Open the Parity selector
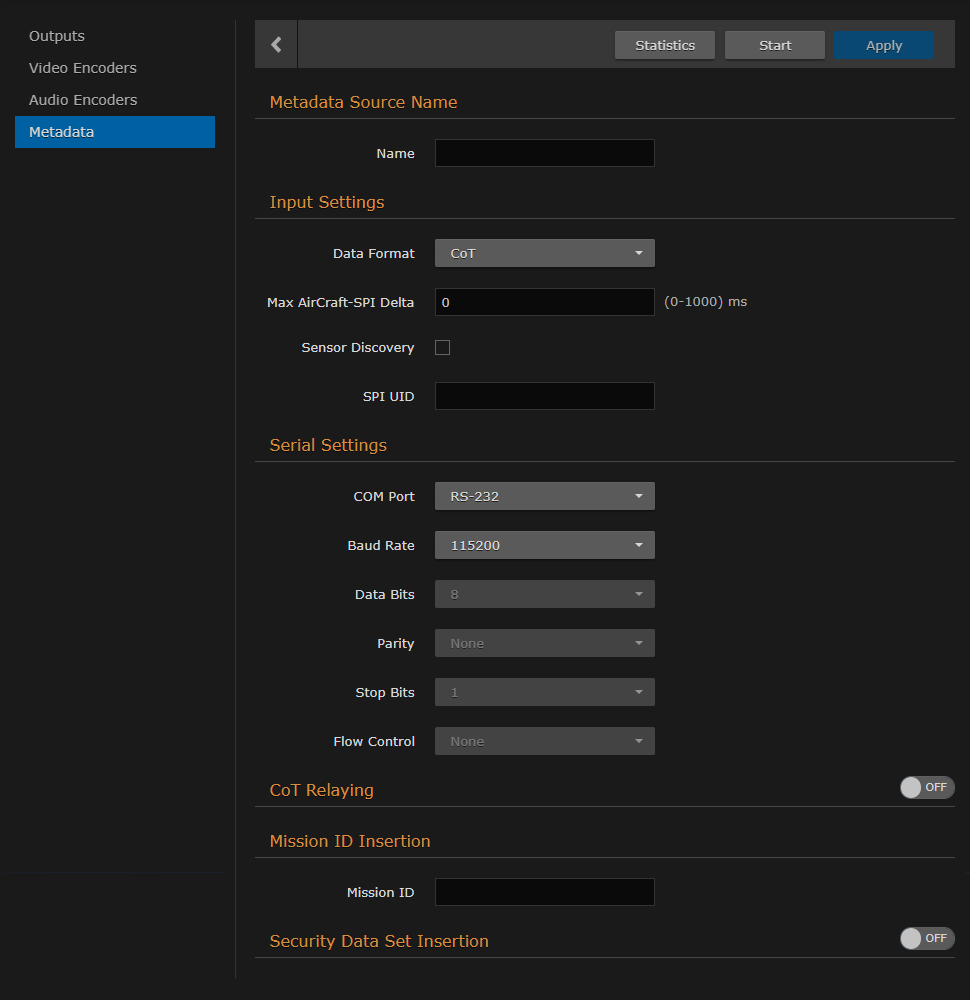970x1000 pixels. [x=544, y=642]
